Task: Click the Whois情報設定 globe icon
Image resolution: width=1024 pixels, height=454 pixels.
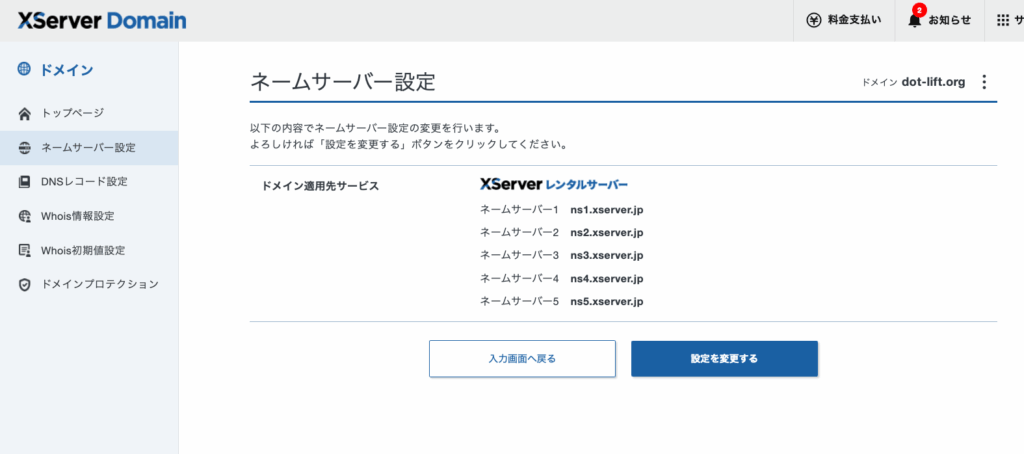Action: (25, 216)
